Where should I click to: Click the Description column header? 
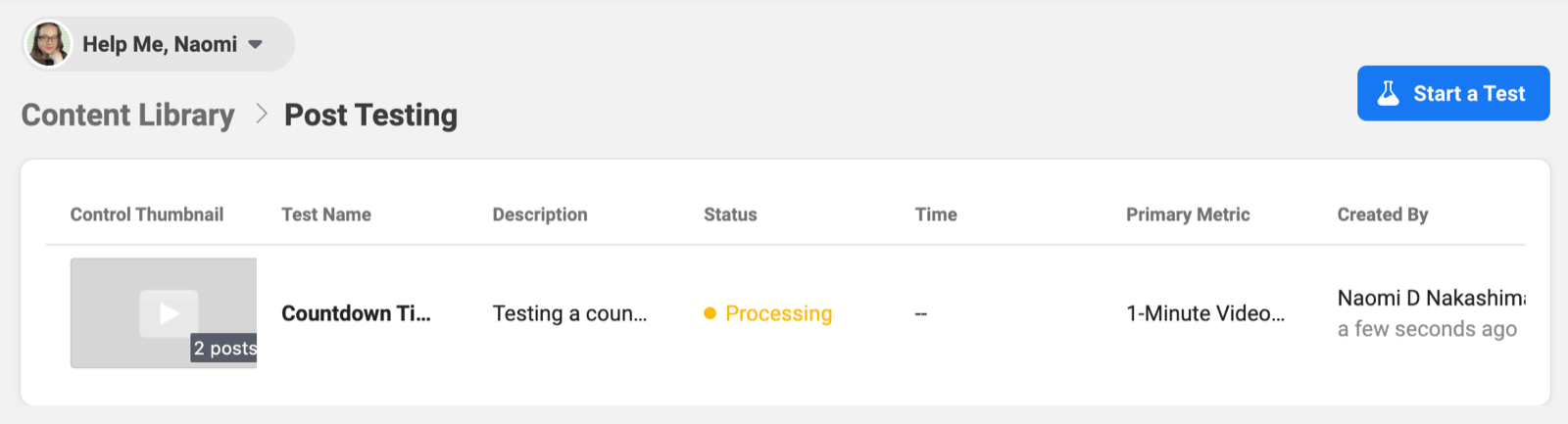pos(540,214)
